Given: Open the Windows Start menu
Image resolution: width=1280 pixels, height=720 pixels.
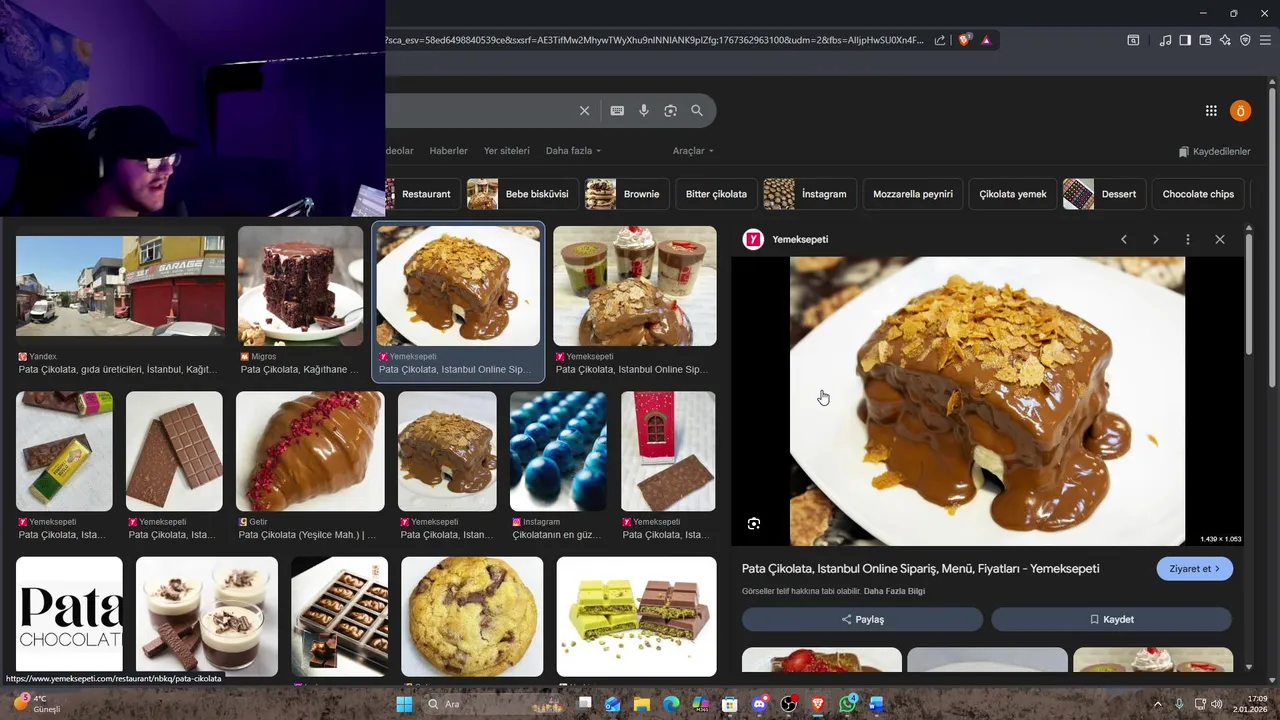Looking at the screenshot, I should tap(404, 704).
